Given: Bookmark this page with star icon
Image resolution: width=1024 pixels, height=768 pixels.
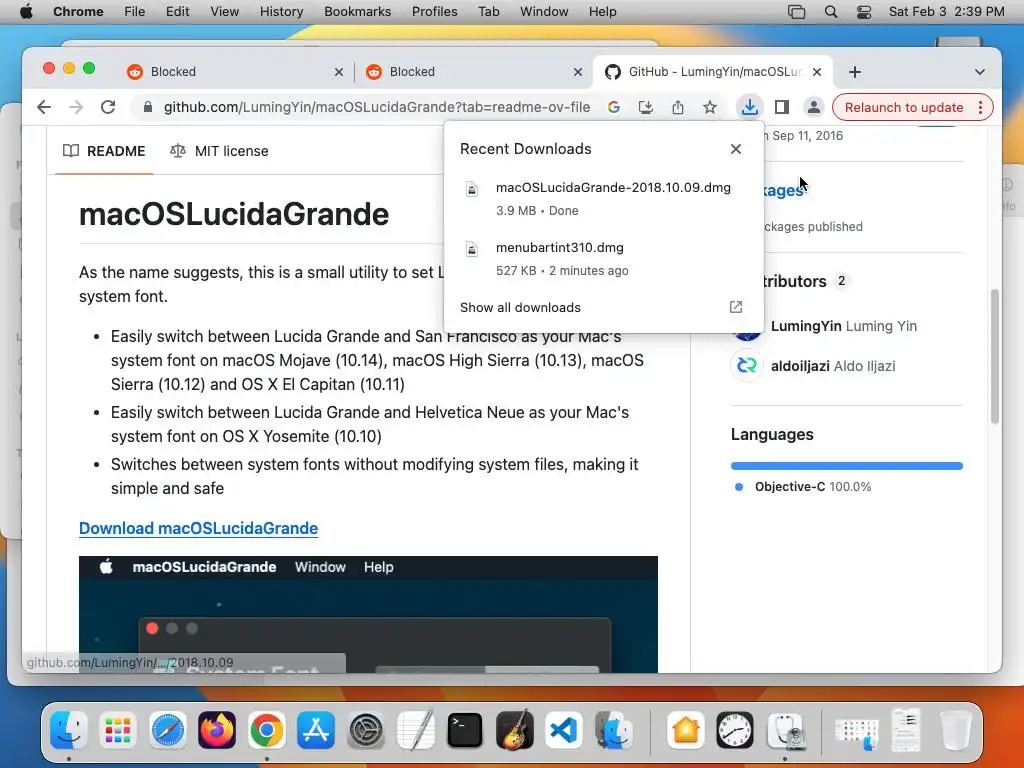Looking at the screenshot, I should pos(710,107).
